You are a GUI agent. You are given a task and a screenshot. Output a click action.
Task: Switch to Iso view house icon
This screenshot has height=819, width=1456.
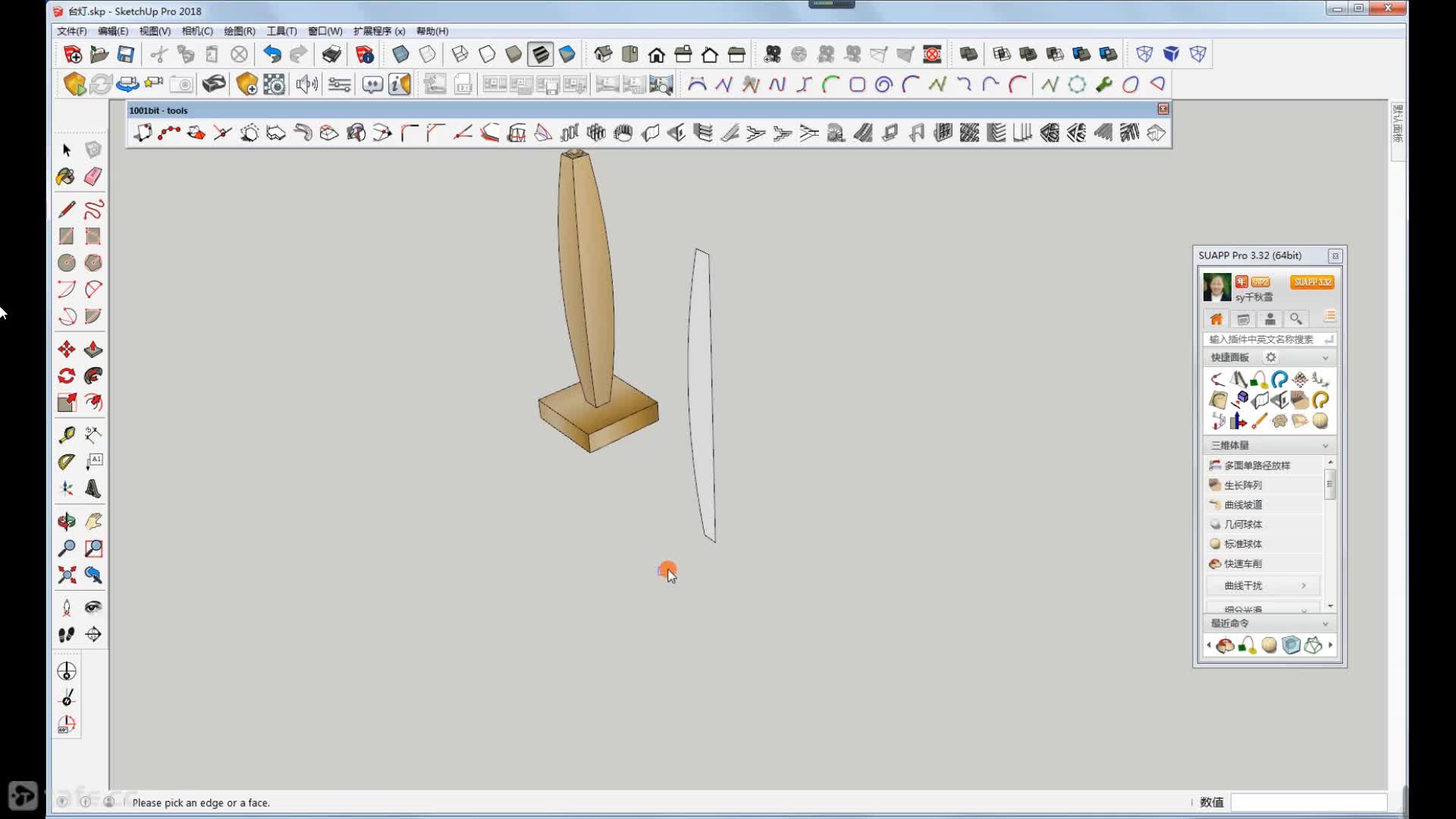tap(603, 54)
